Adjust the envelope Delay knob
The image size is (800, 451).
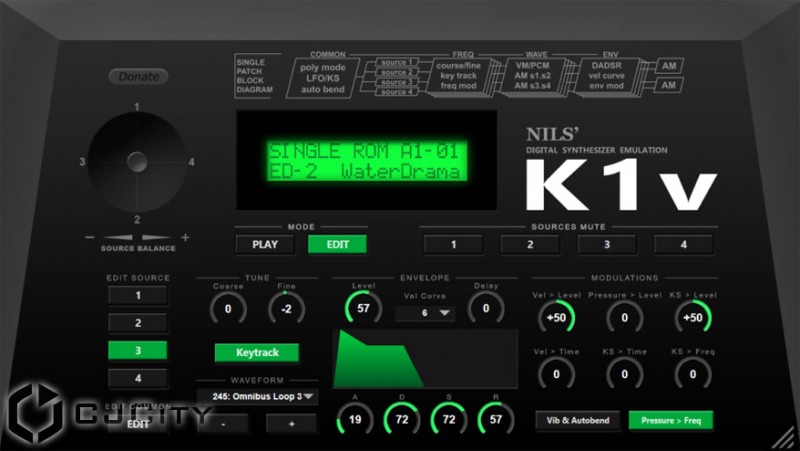486,308
